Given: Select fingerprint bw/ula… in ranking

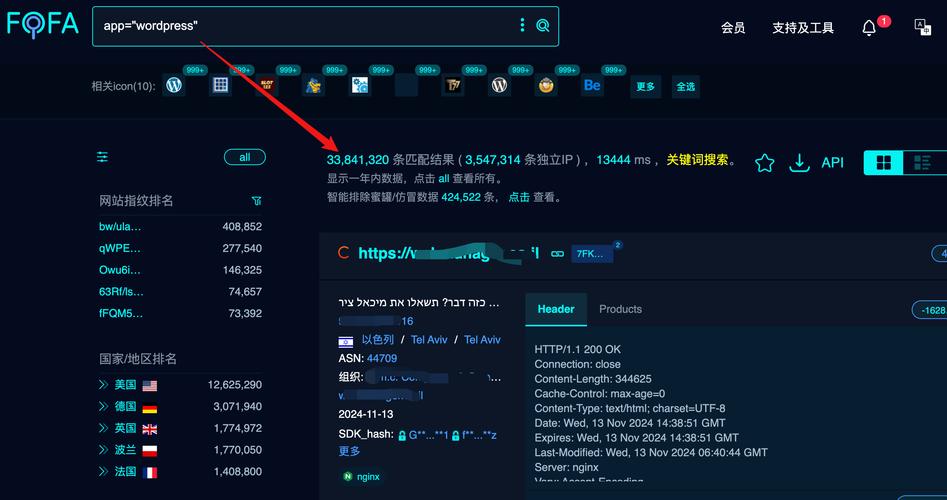Looking at the screenshot, I should click(120, 226).
